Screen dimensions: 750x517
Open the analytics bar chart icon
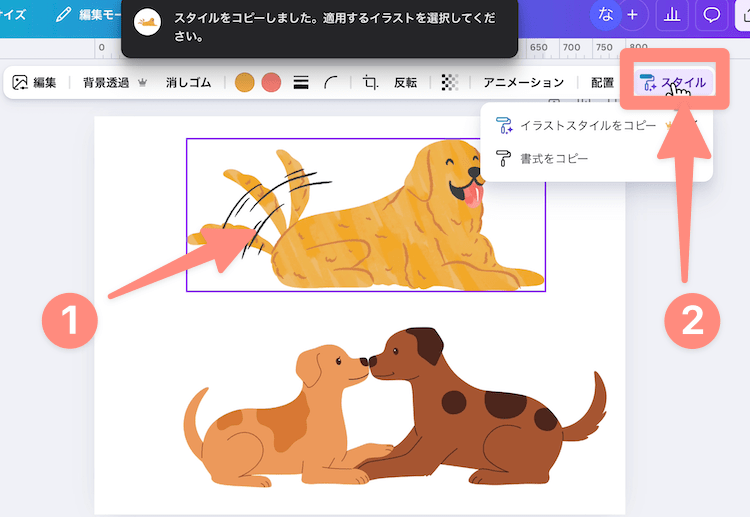pyautogui.click(x=672, y=15)
